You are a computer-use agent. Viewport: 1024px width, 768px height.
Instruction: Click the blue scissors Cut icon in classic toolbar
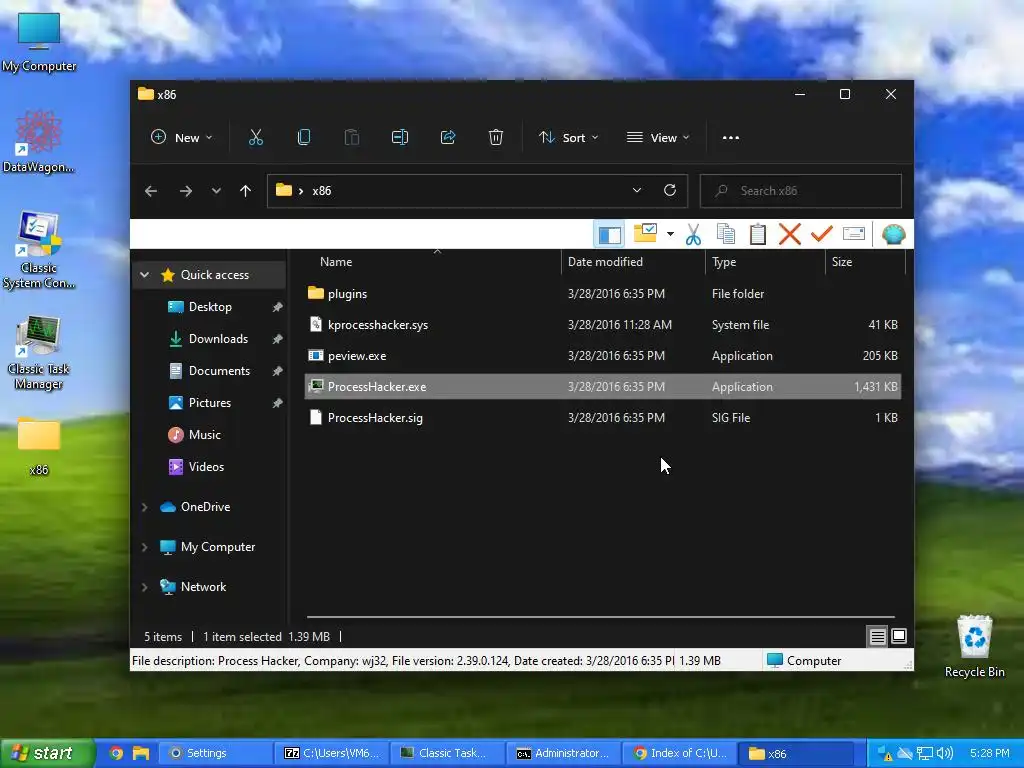(694, 234)
